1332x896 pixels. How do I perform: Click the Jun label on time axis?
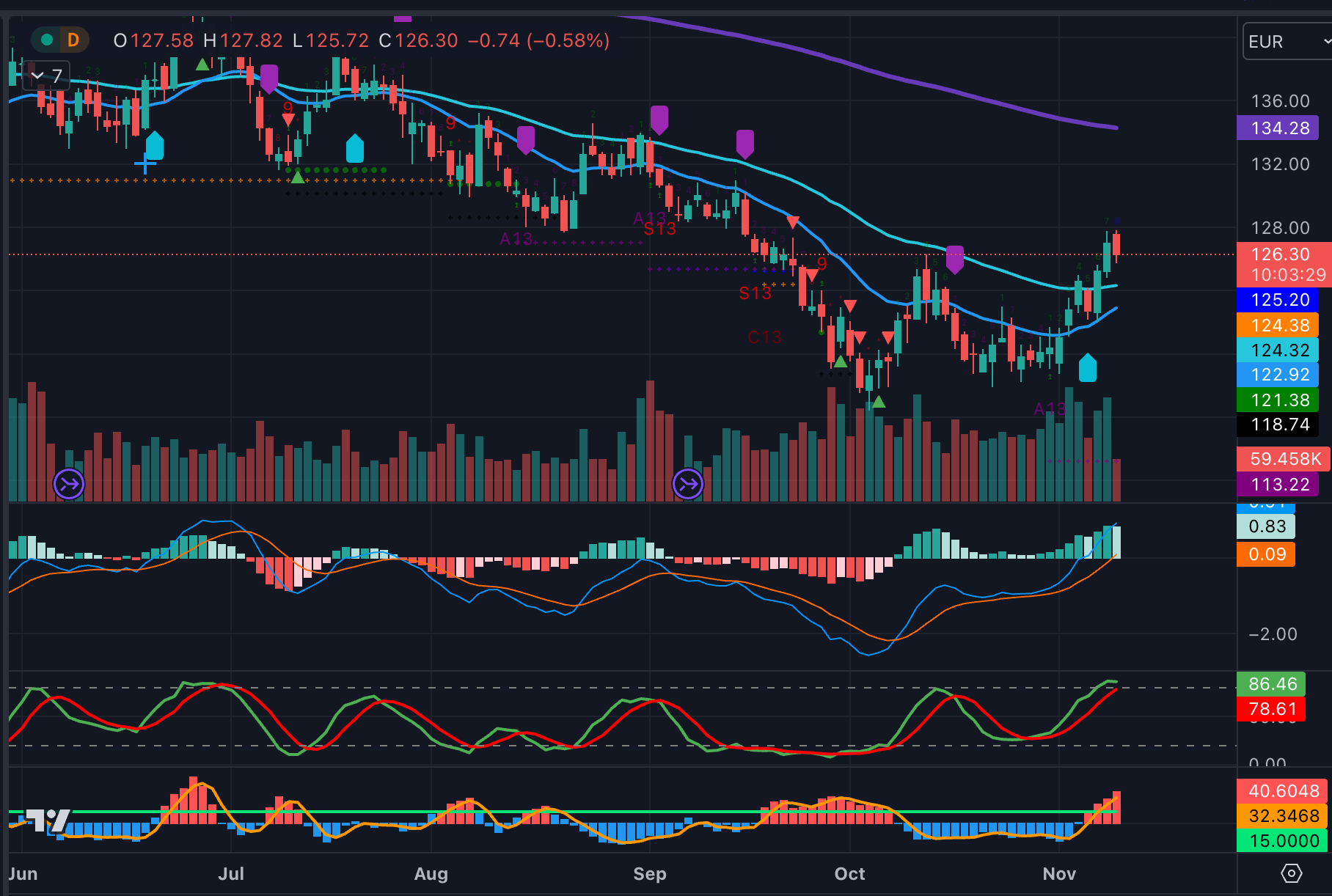click(x=23, y=874)
